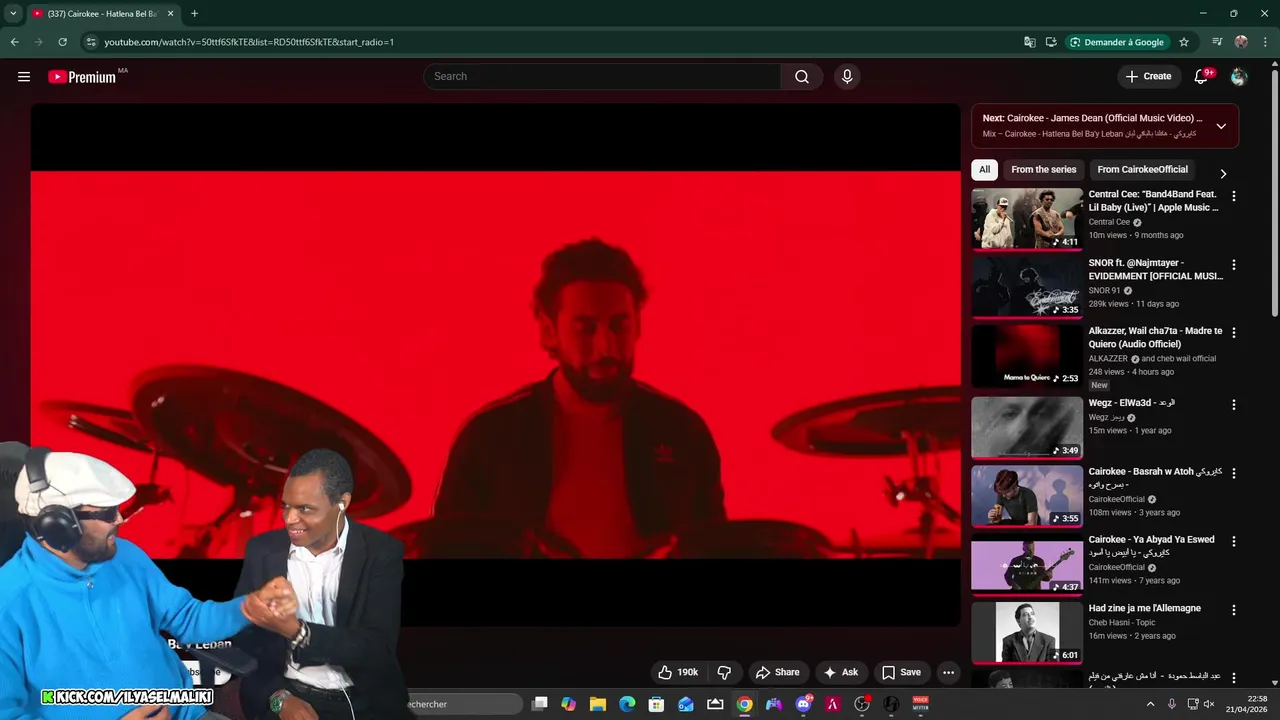1280x720 pixels.
Task: Close the Cairokee YouTube tab
Action: (x=170, y=13)
